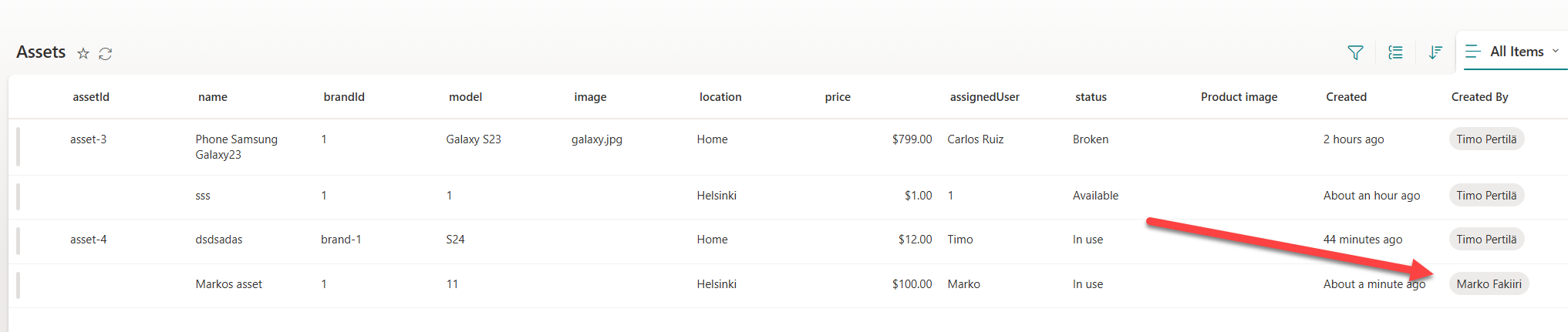Click the galaxy.jpg image cell
Screen dimensions: 1568x332
click(596, 139)
